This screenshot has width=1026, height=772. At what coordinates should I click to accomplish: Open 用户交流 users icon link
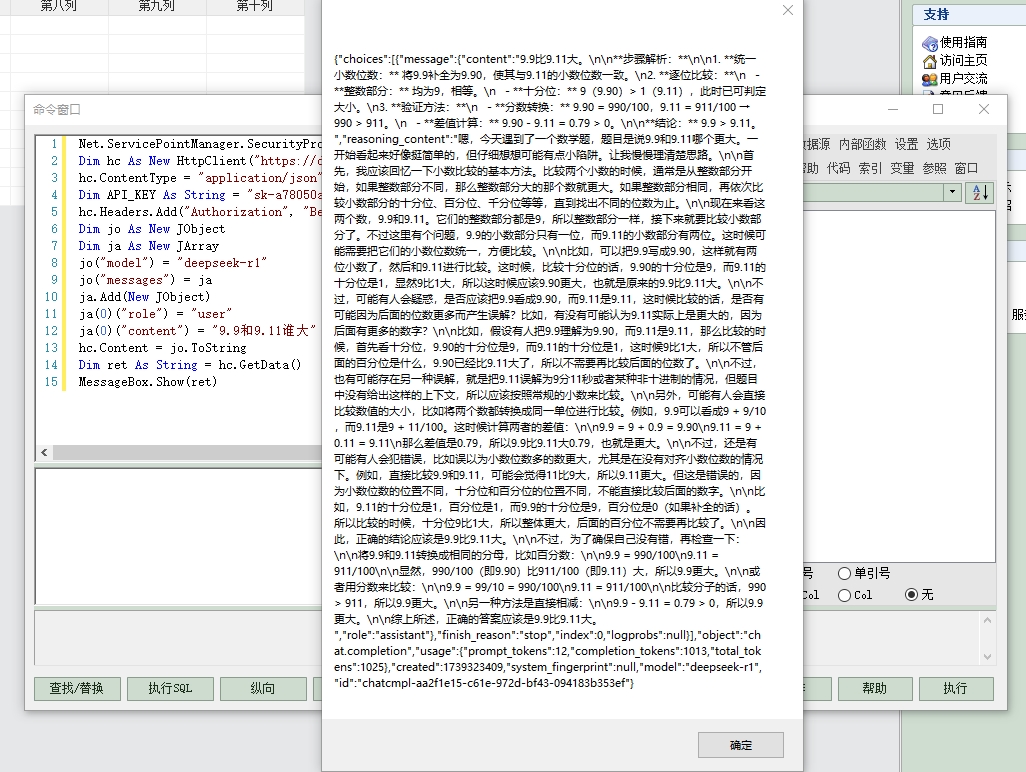point(930,78)
